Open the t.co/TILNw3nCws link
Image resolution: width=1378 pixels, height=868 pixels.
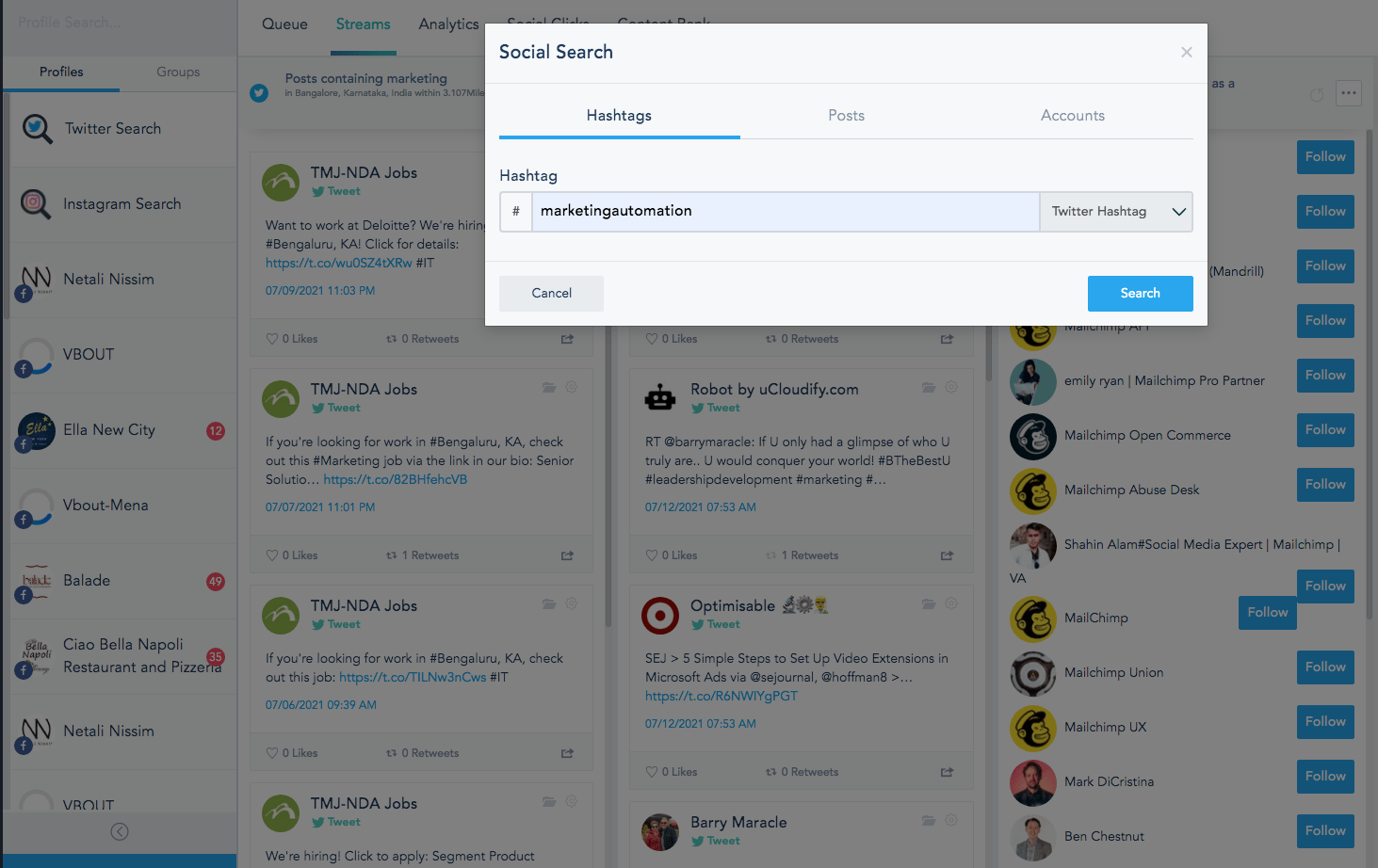coord(413,677)
